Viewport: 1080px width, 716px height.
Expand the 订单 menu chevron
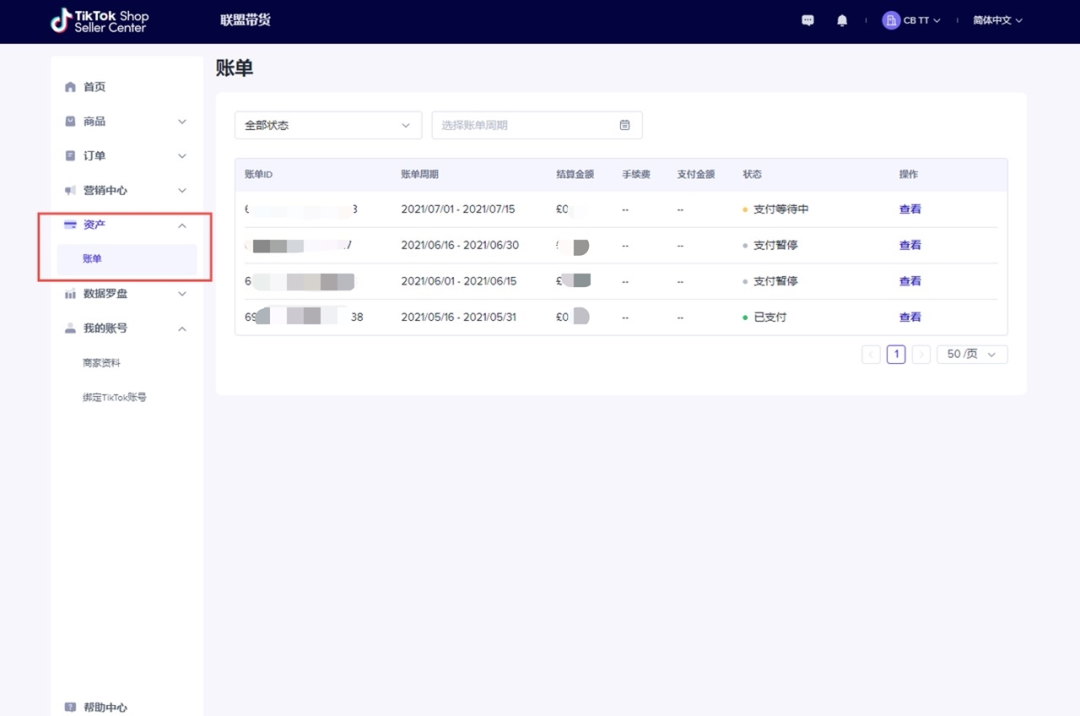(x=182, y=156)
